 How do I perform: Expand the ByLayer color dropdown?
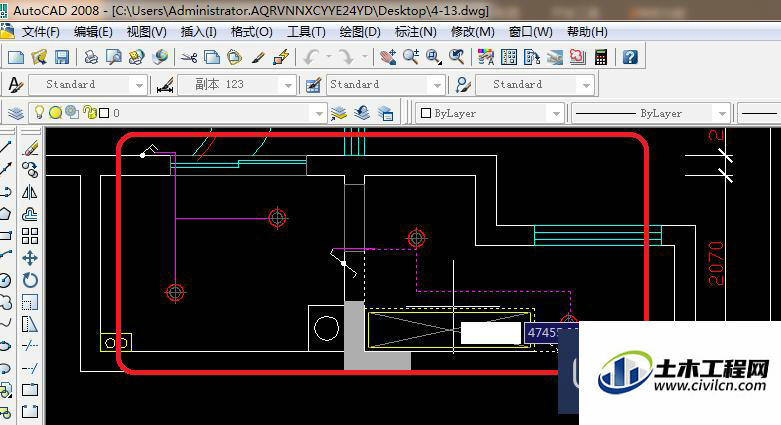click(x=556, y=114)
